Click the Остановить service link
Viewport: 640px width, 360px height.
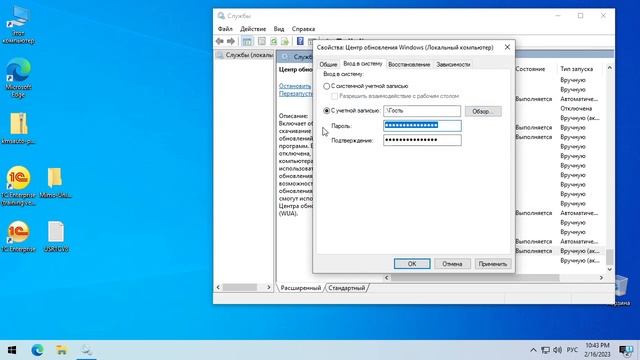(295, 86)
